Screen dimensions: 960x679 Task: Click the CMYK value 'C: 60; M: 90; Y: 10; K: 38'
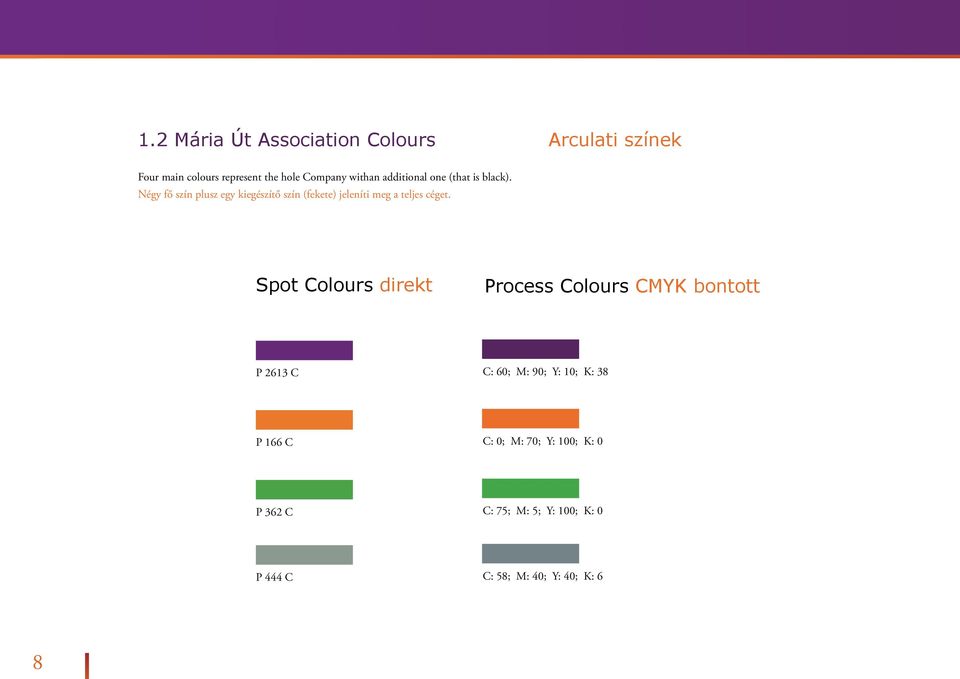point(546,372)
